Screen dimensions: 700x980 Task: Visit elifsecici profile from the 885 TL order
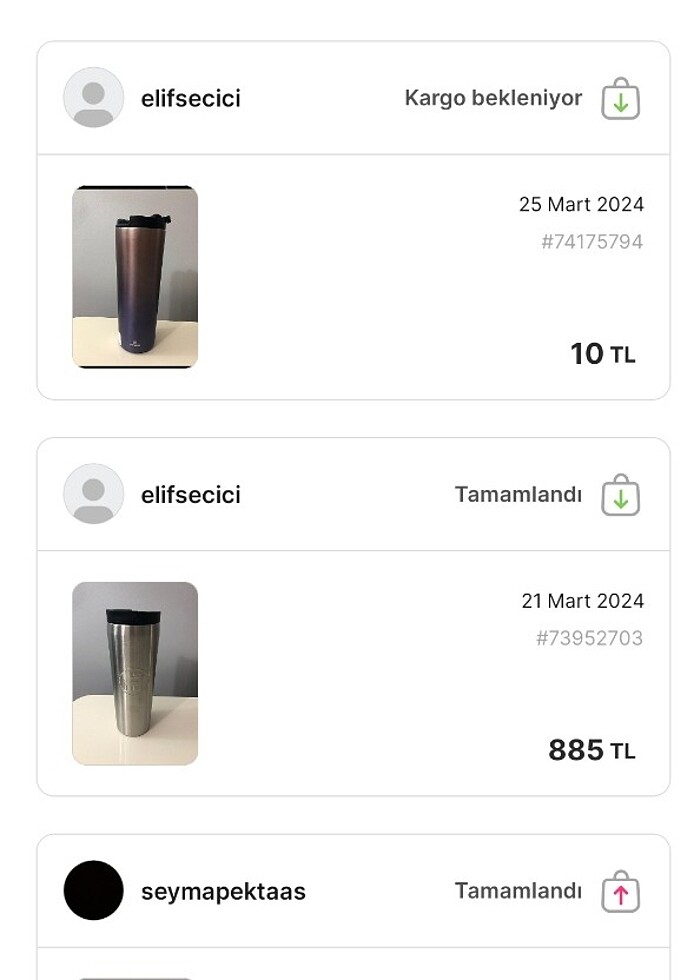(x=191, y=495)
